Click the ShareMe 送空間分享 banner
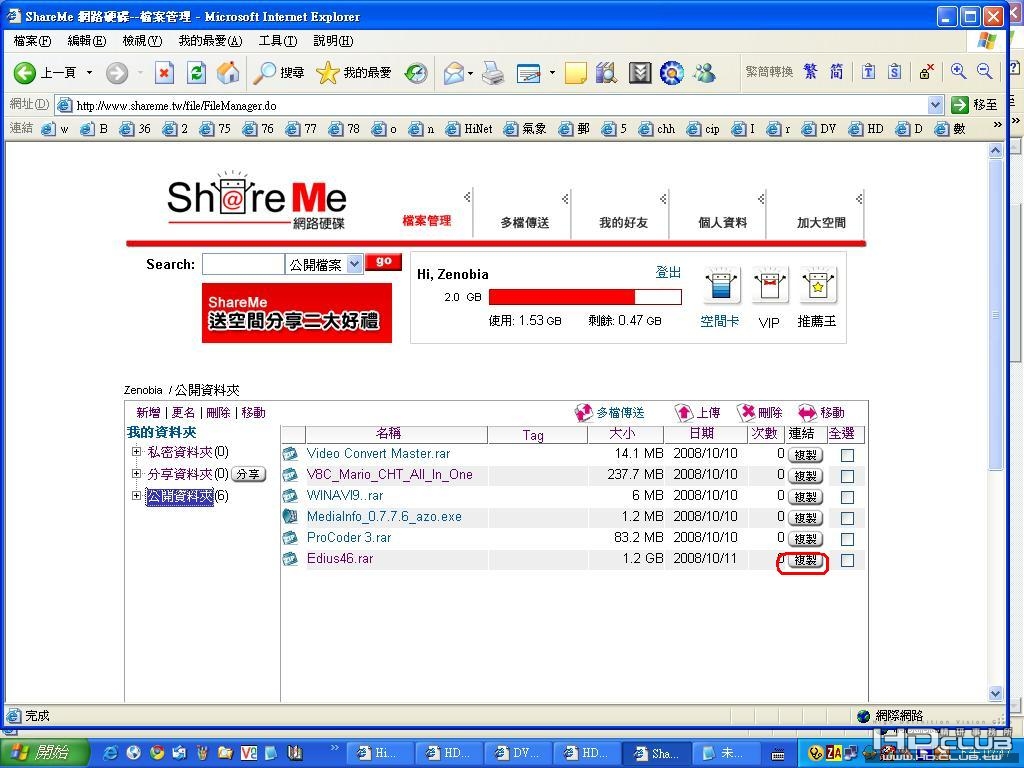The width and height of the screenshot is (1024, 768). pos(296,313)
